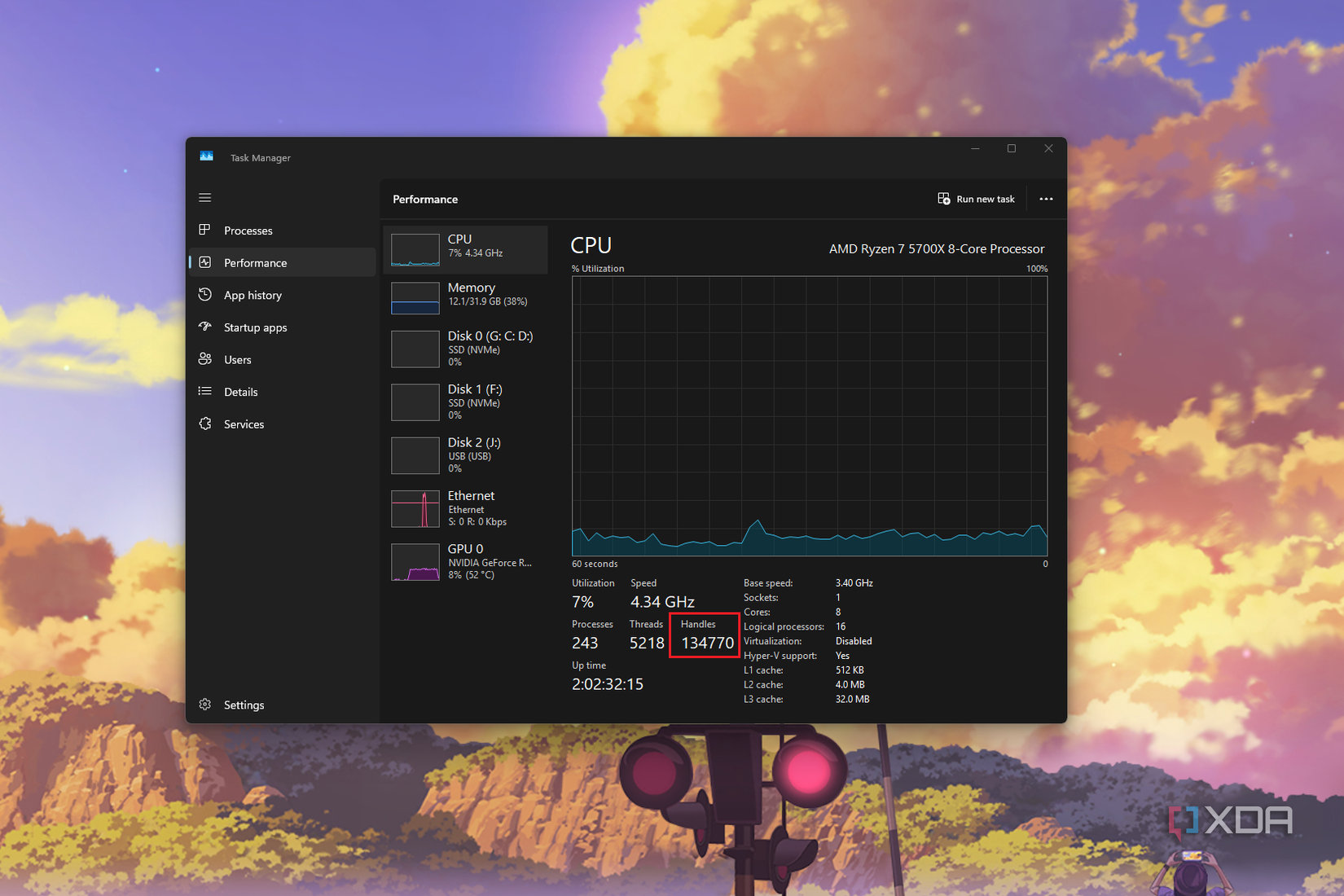
Task: Click the Startup apps gauge icon
Action: click(x=205, y=327)
